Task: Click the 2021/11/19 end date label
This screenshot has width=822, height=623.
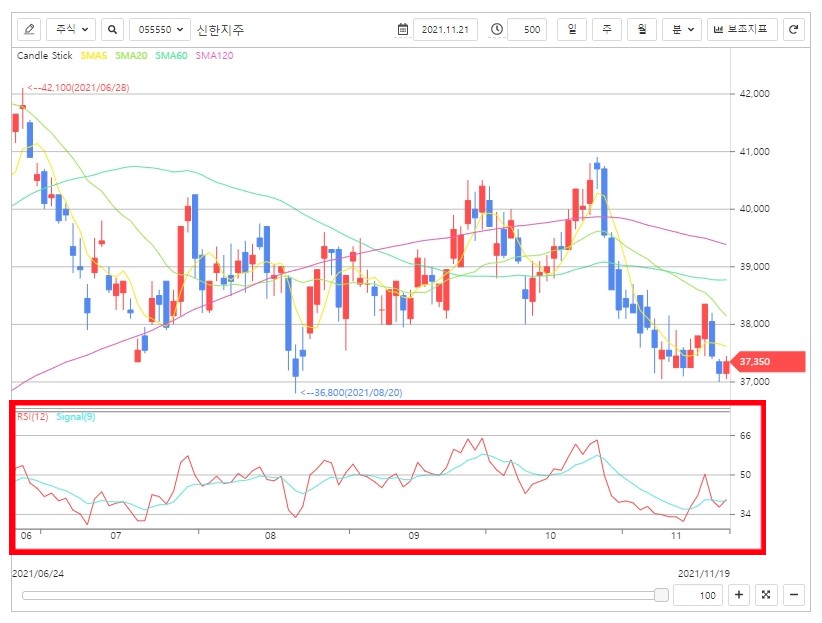Action: (x=704, y=574)
